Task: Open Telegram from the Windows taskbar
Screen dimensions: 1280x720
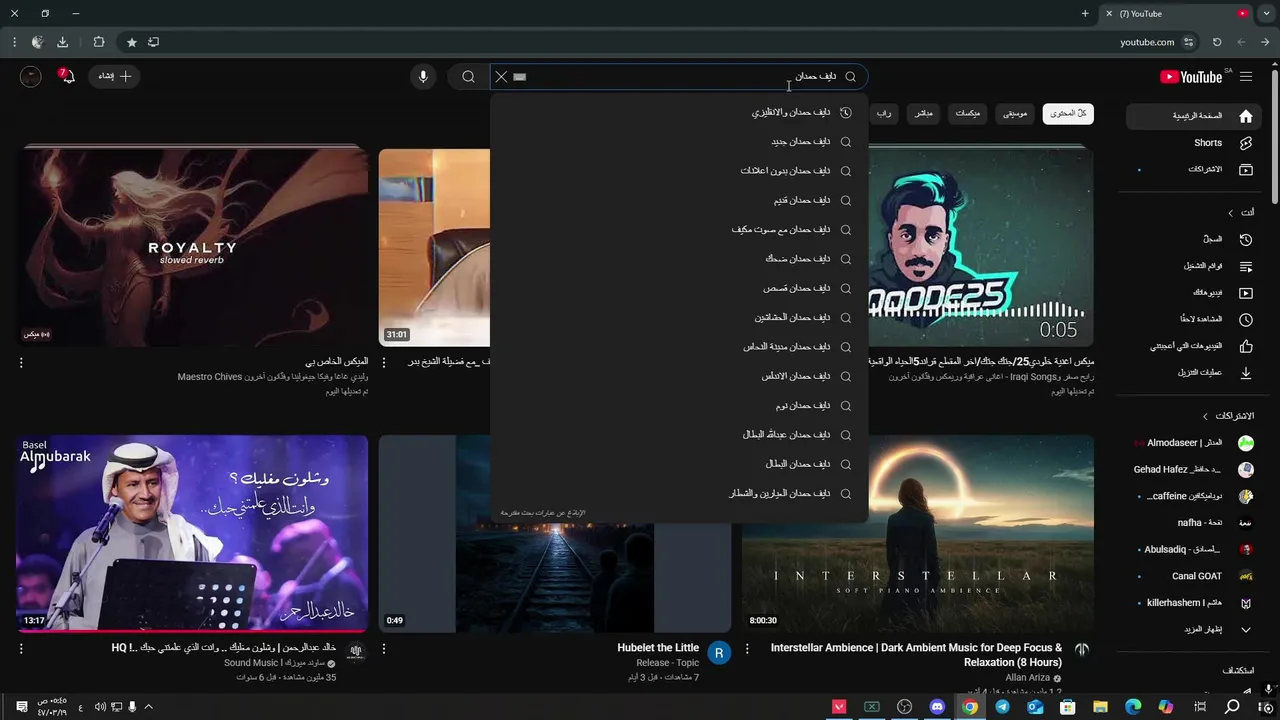Action: (x=1002, y=707)
